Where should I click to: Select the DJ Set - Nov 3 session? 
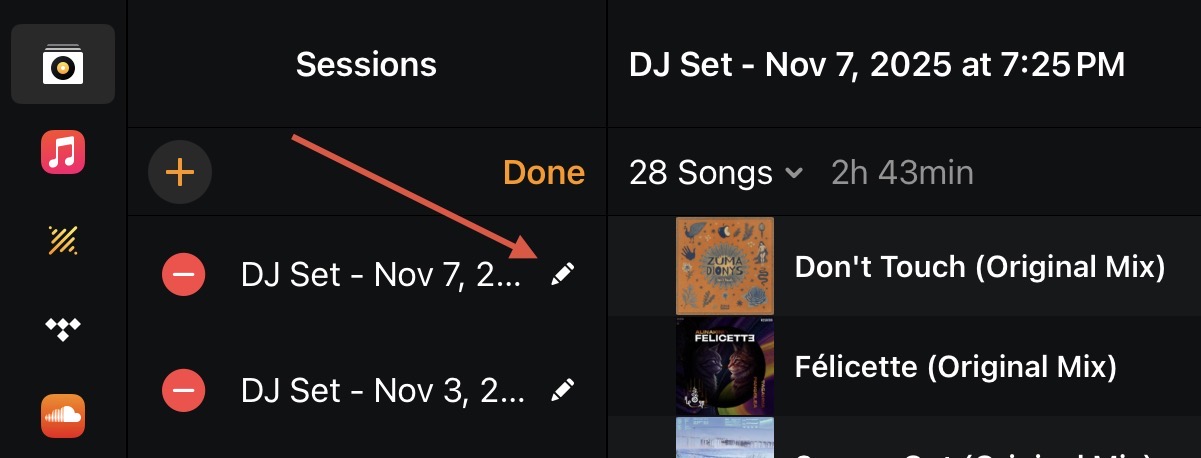(x=383, y=389)
